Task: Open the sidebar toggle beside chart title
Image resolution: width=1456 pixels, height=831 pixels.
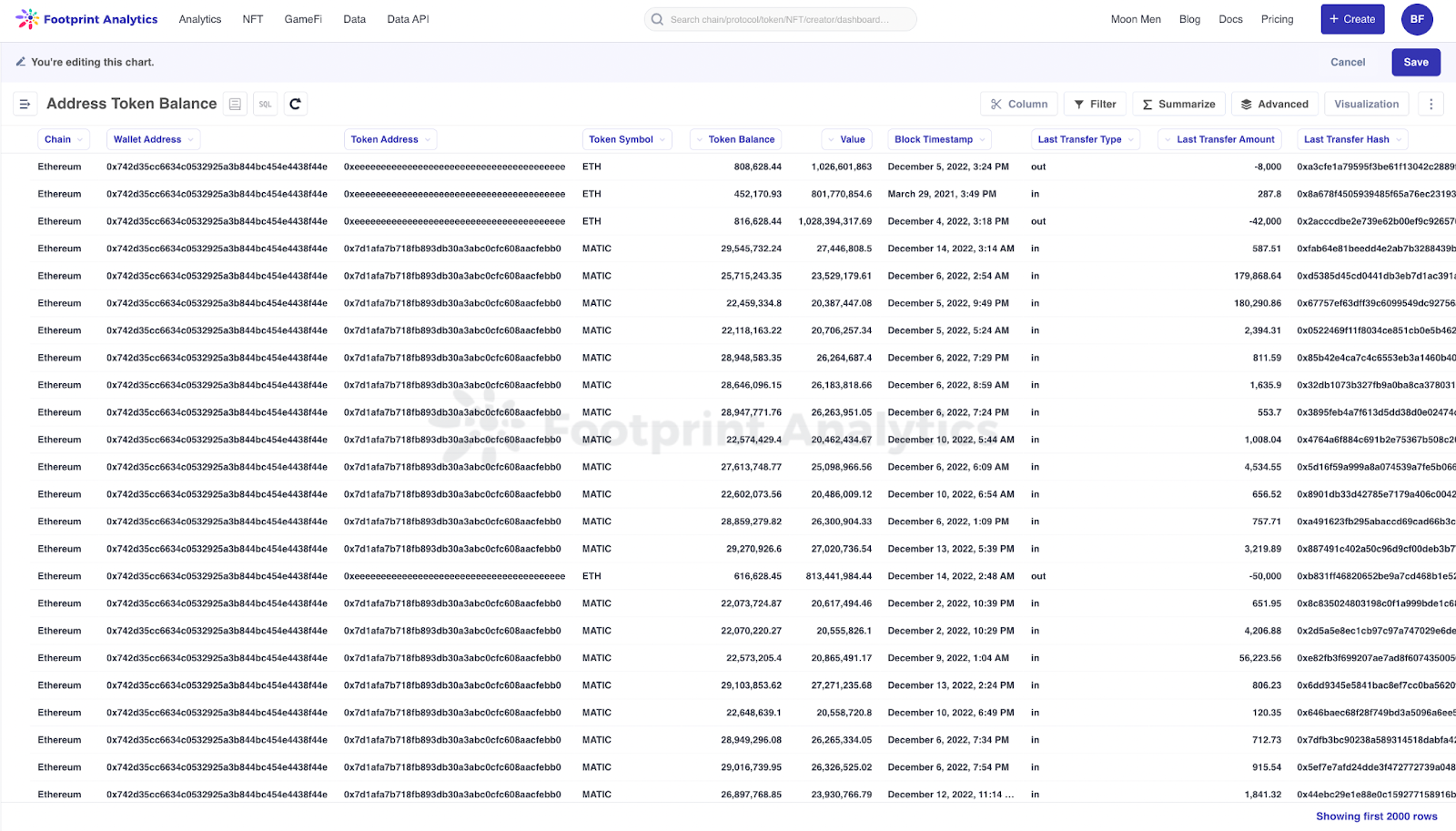Action: tap(25, 103)
